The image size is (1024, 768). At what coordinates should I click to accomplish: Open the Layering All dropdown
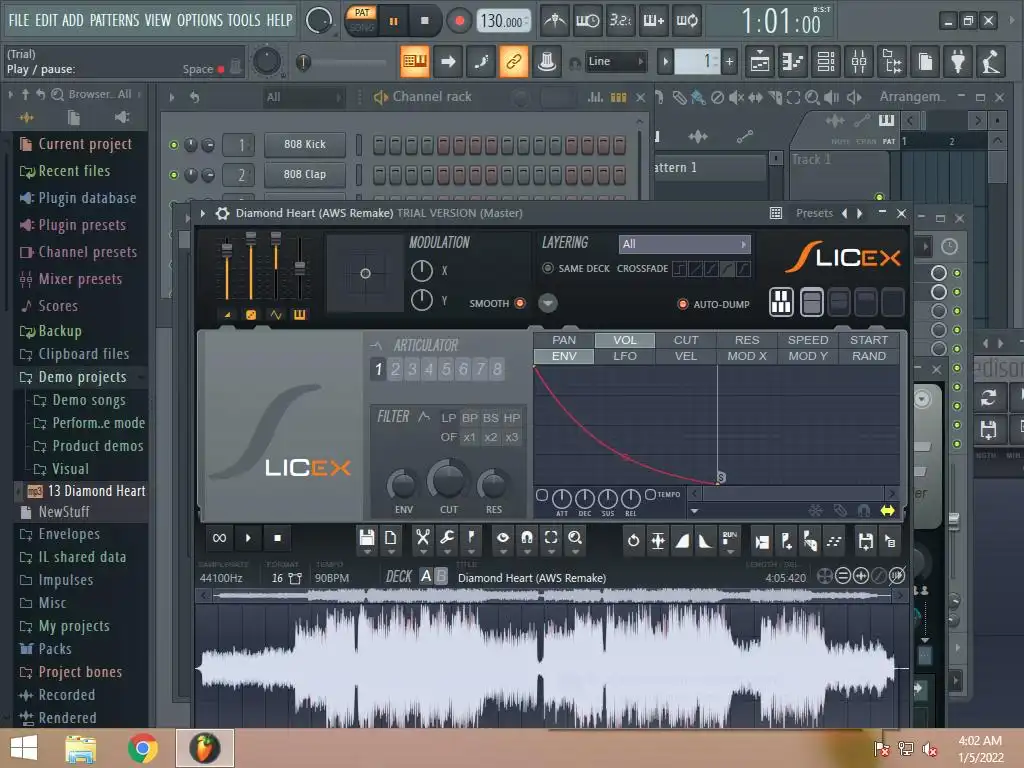point(684,244)
